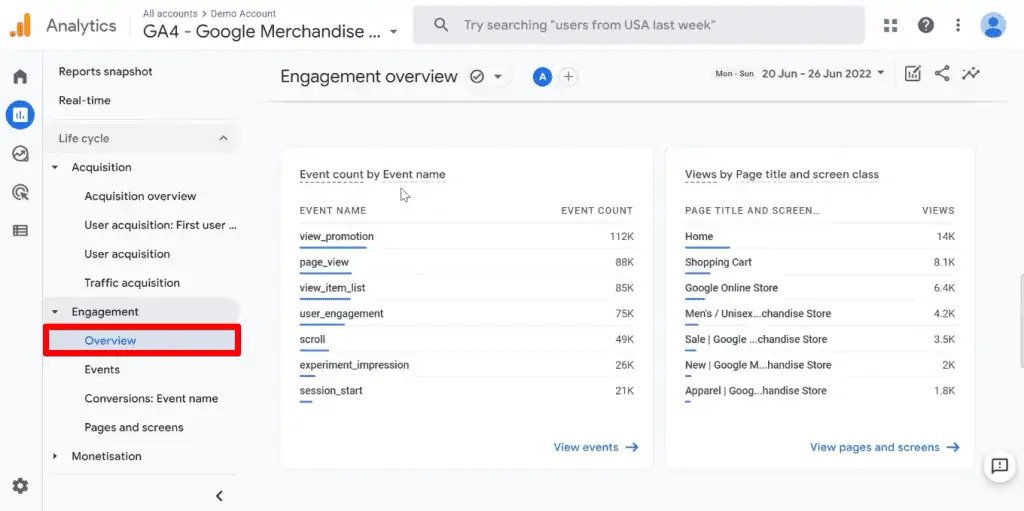1024x511 pixels.
Task: Open User acquisition: First user report
Action: (x=160, y=225)
